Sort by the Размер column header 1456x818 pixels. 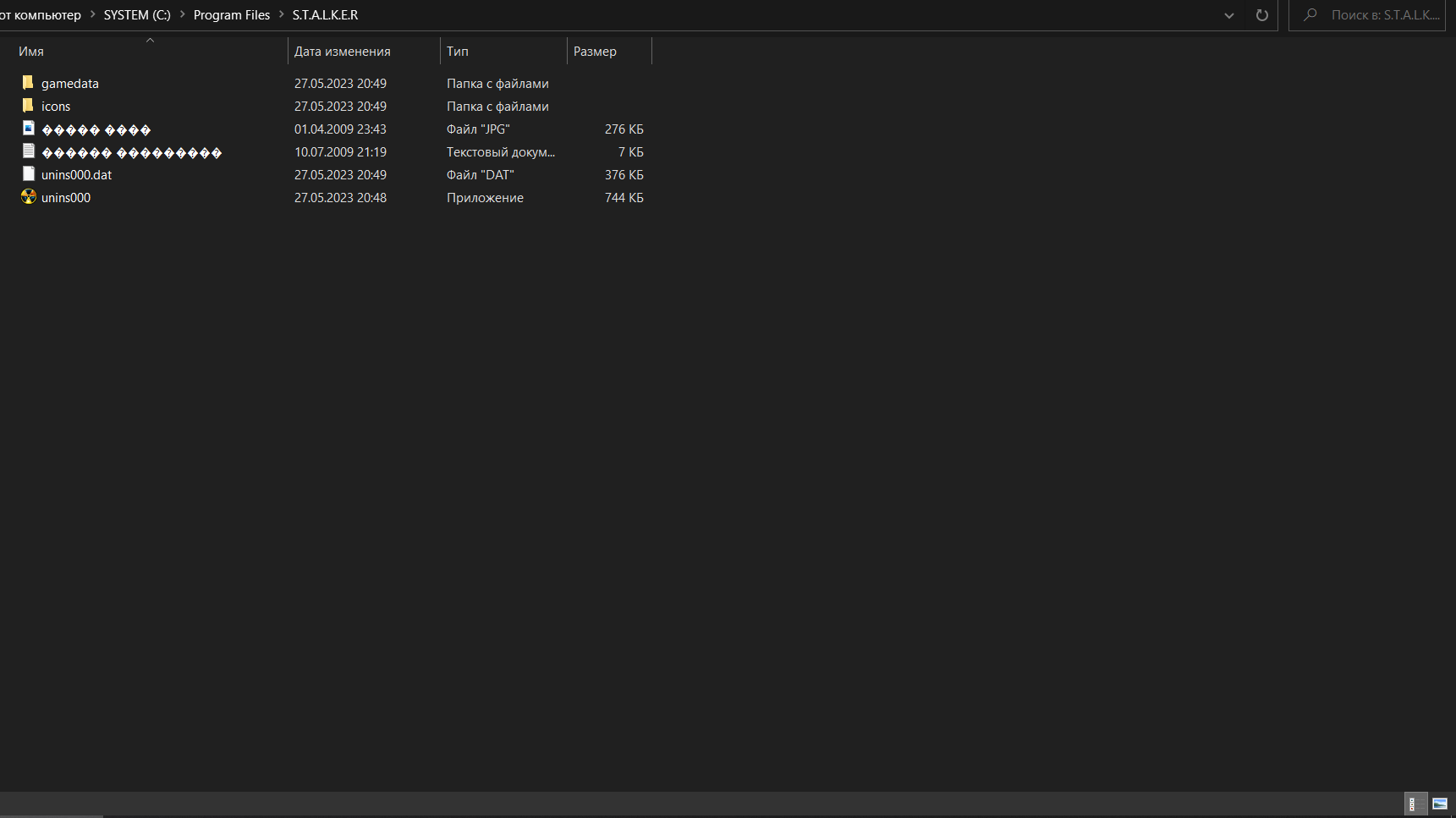609,52
